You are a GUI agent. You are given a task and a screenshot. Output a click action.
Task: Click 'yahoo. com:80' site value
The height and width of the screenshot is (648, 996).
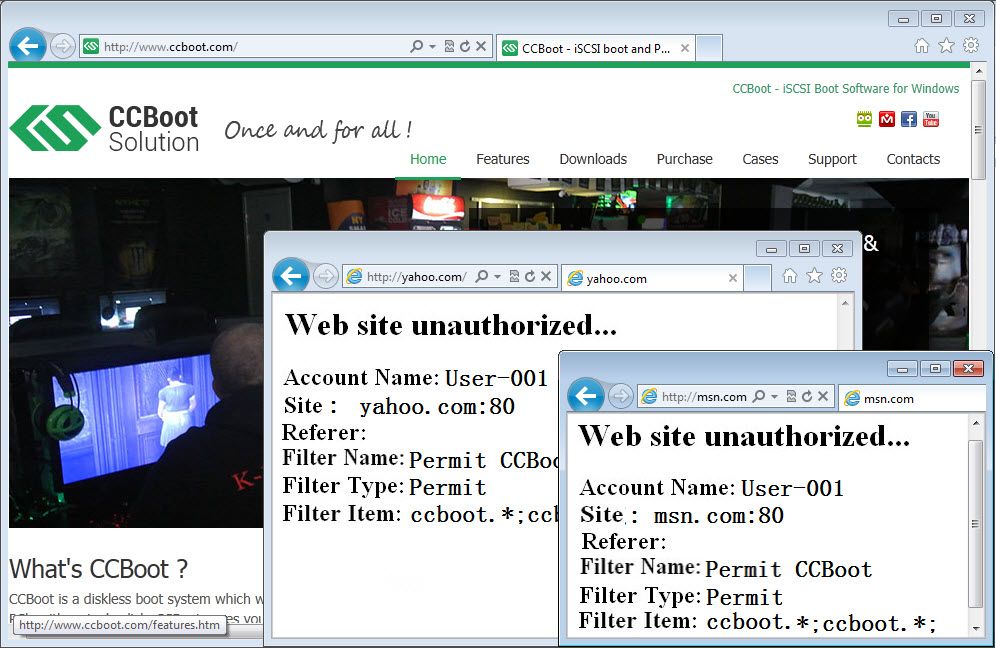(437, 407)
